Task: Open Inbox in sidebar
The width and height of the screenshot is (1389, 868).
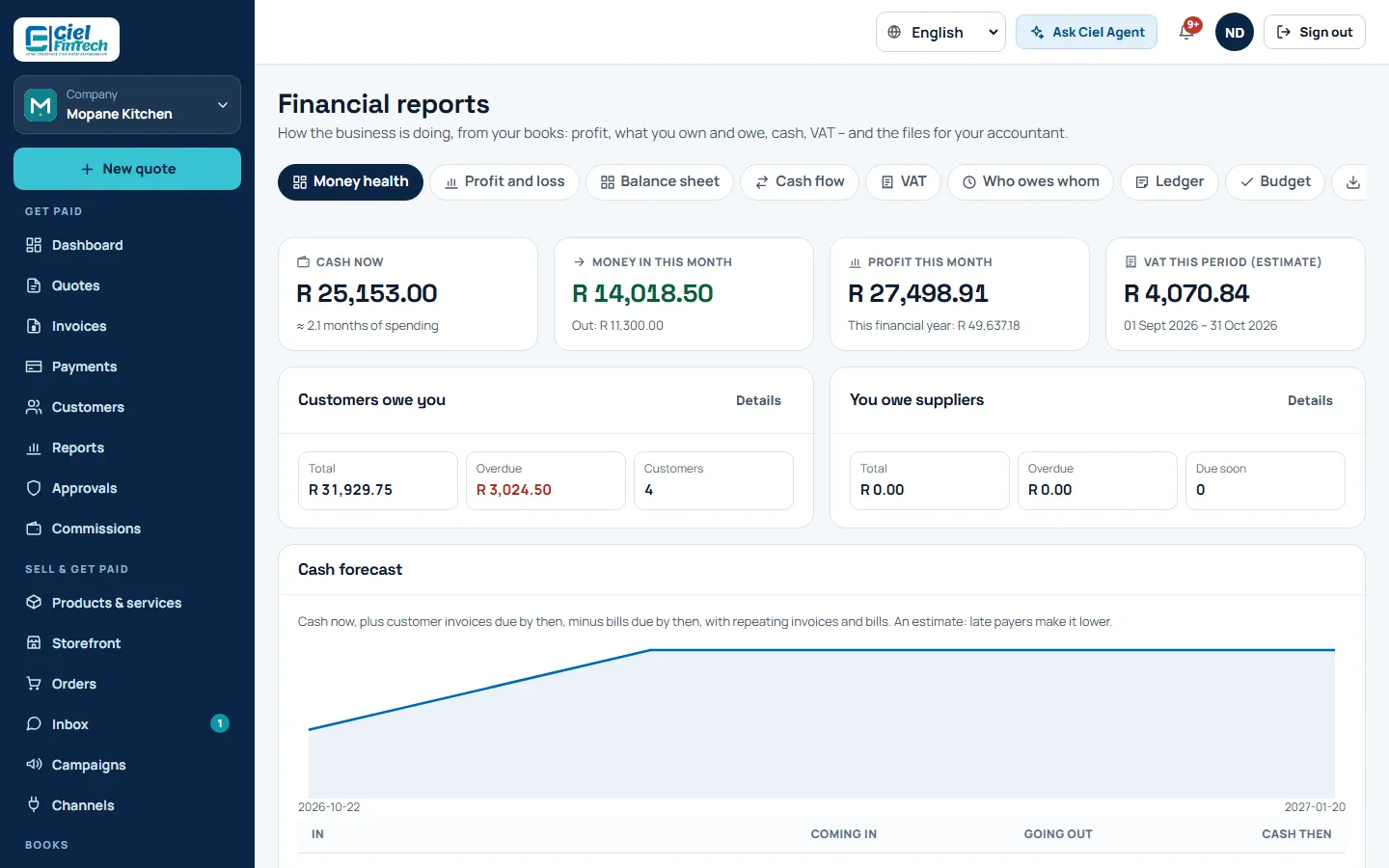Action: point(127,724)
